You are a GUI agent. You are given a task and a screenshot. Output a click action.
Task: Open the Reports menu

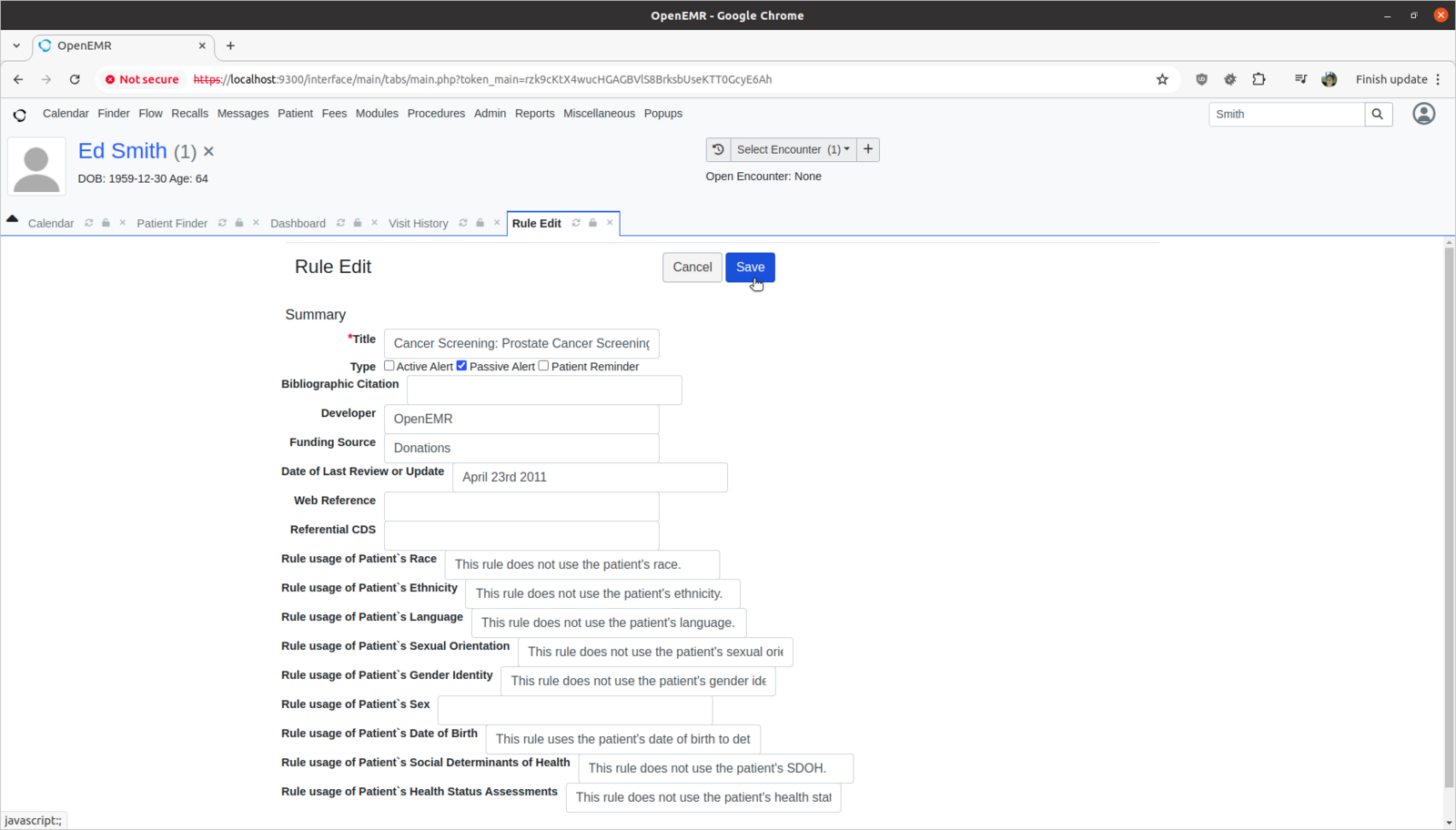click(534, 114)
